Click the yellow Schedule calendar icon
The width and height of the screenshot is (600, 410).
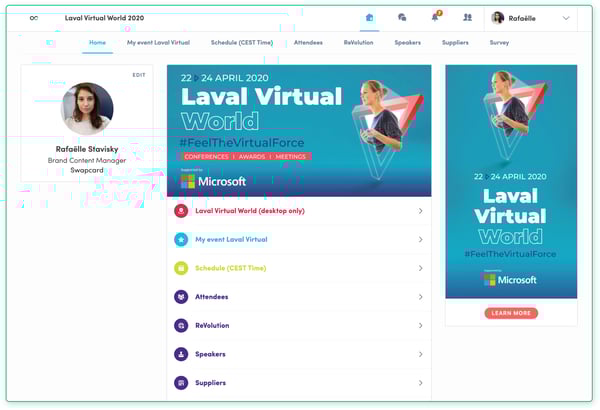point(181,268)
